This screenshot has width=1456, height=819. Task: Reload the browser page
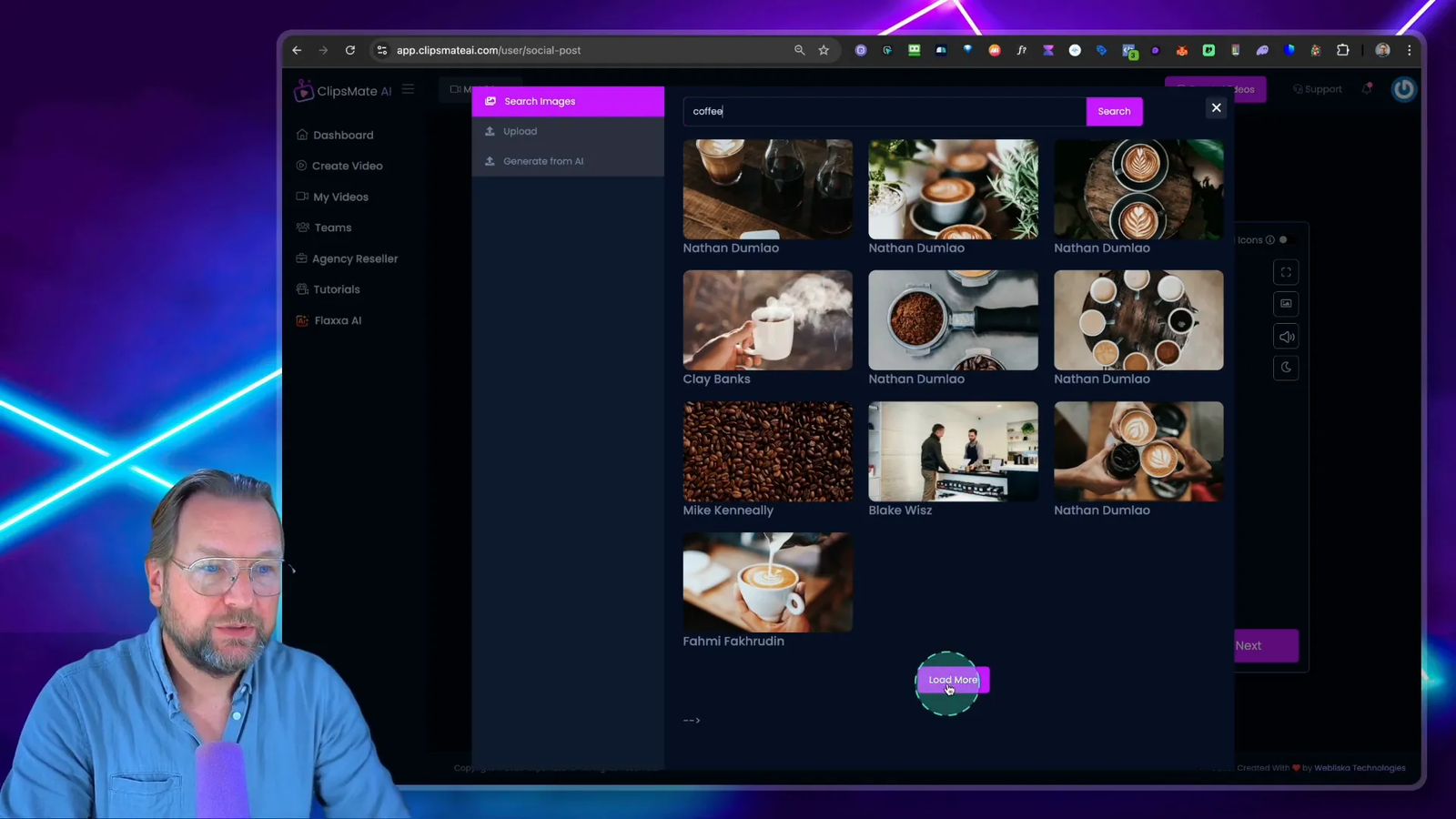(x=349, y=50)
